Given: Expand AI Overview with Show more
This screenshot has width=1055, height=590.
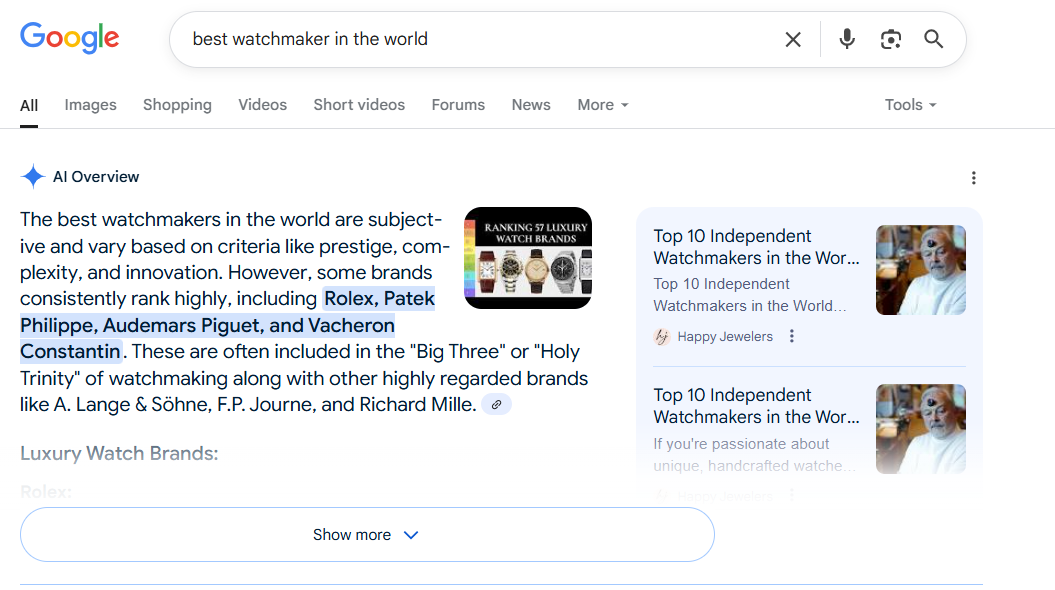Looking at the screenshot, I should (x=367, y=535).
